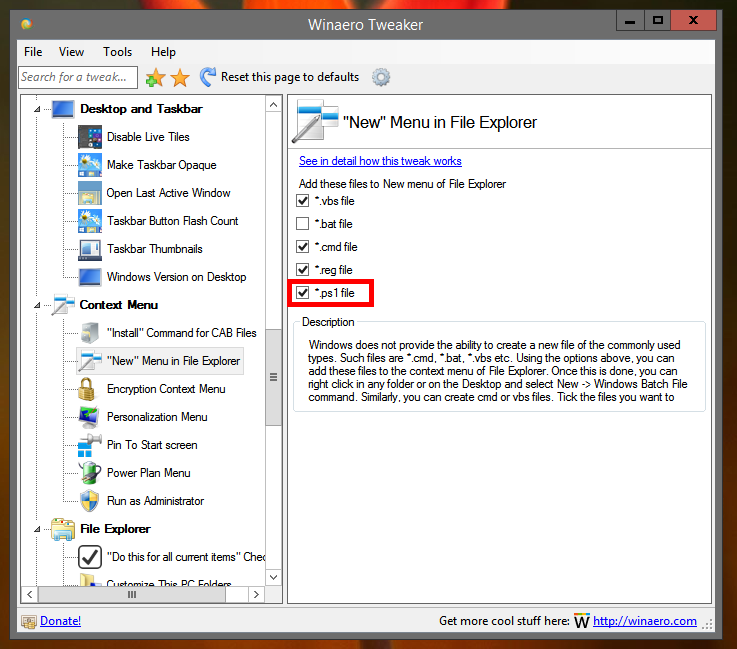Screen dimensions: 737x649
Task: Click the Winaero Tweaker title bar app icon
Action: 26,23
